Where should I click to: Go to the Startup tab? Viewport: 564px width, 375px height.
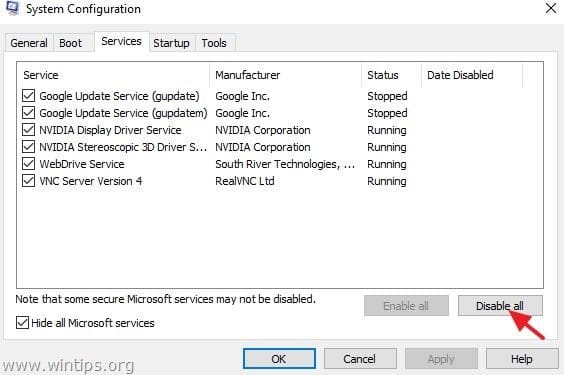coord(171,43)
